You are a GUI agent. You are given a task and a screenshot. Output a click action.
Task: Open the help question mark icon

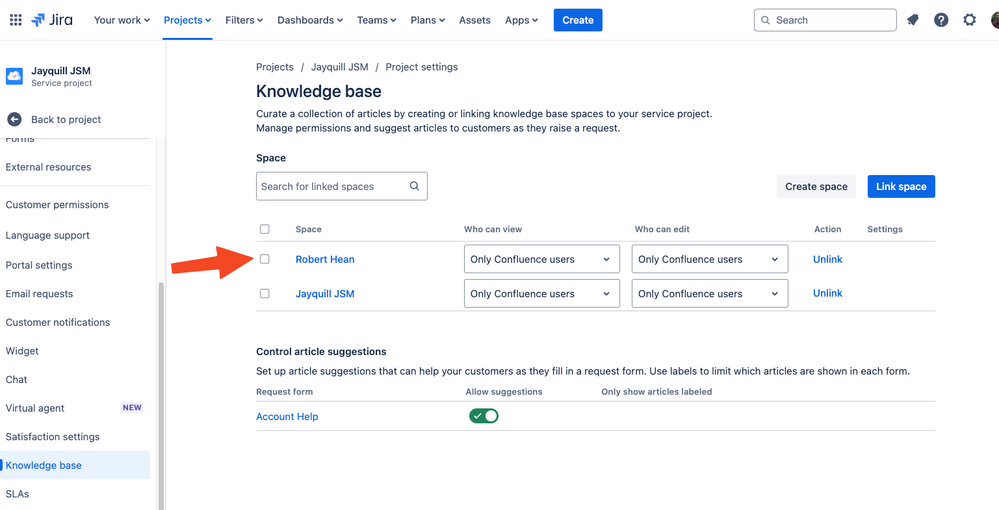point(941,20)
